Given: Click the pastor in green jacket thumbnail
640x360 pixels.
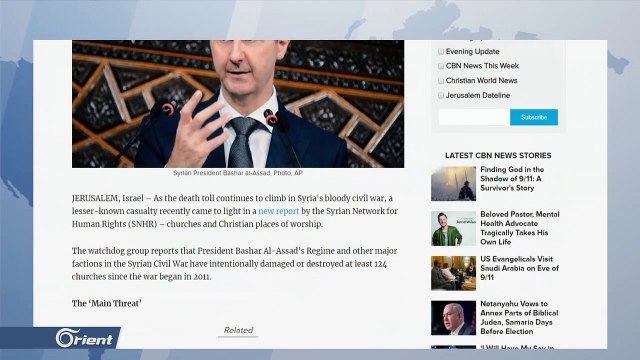Looking at the screenshot, I should tap(453, 229).
